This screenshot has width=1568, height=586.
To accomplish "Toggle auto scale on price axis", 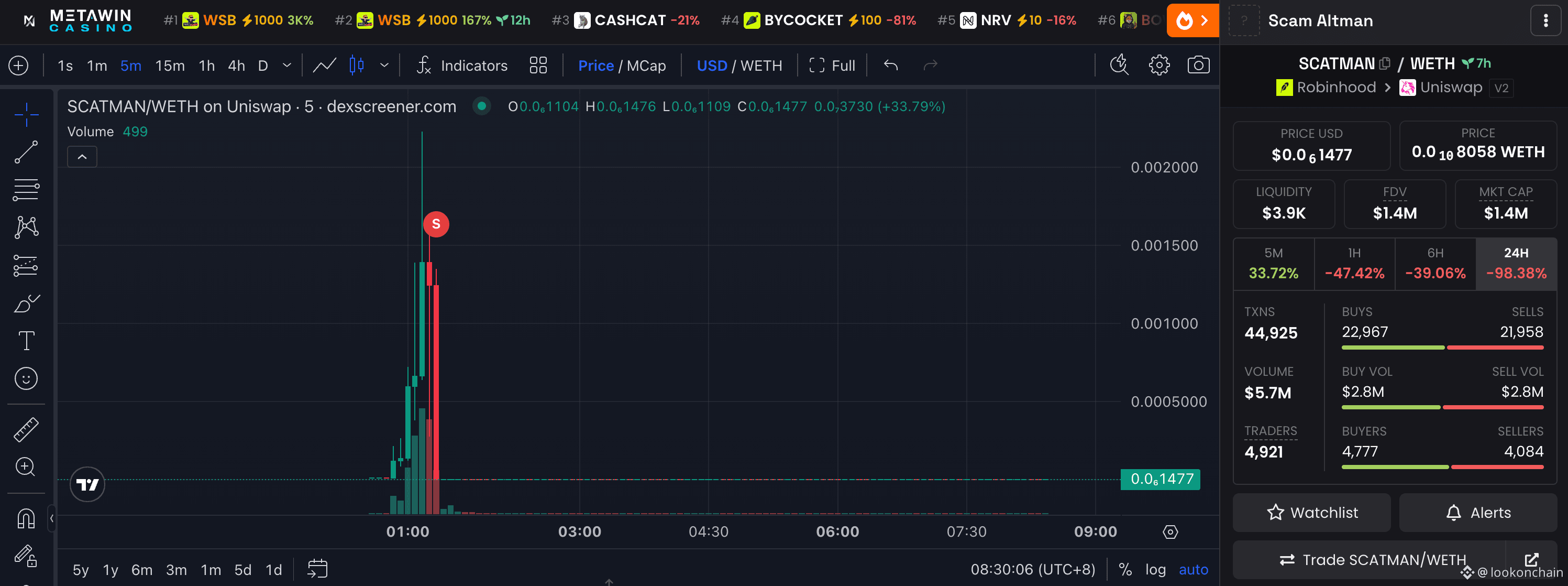I will (1193, 570).
